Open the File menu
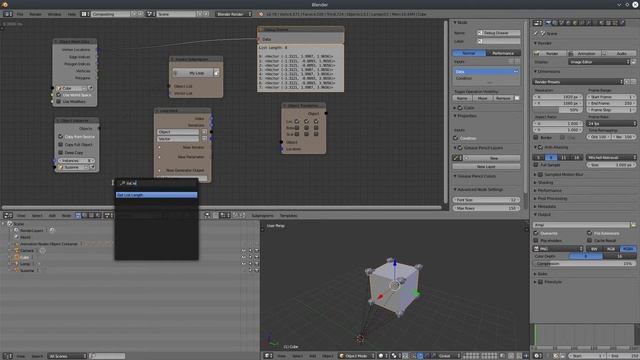This screenshot has width=640, height=360. click(20, 14)
